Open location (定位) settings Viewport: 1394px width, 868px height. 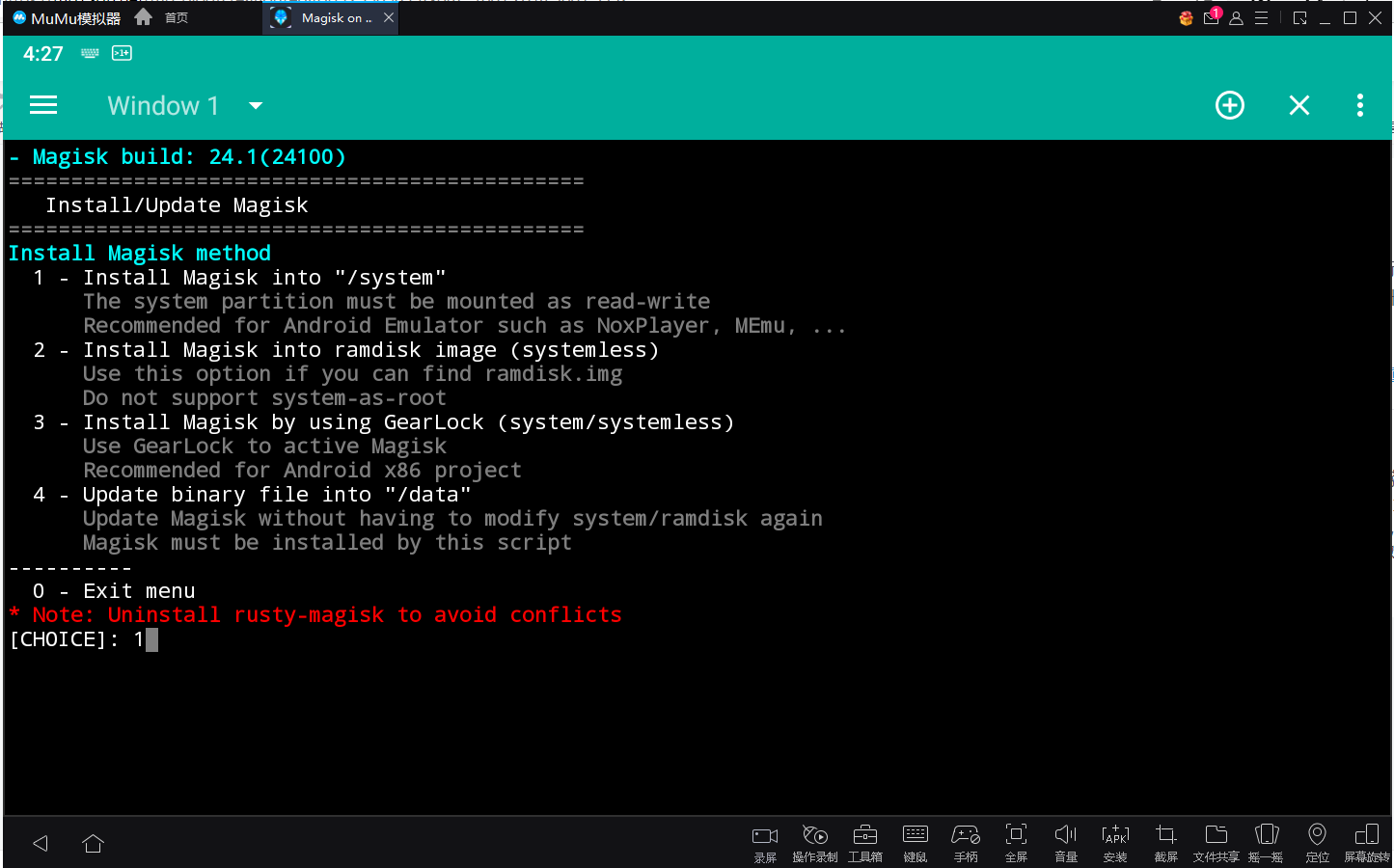coord(1317,843)
